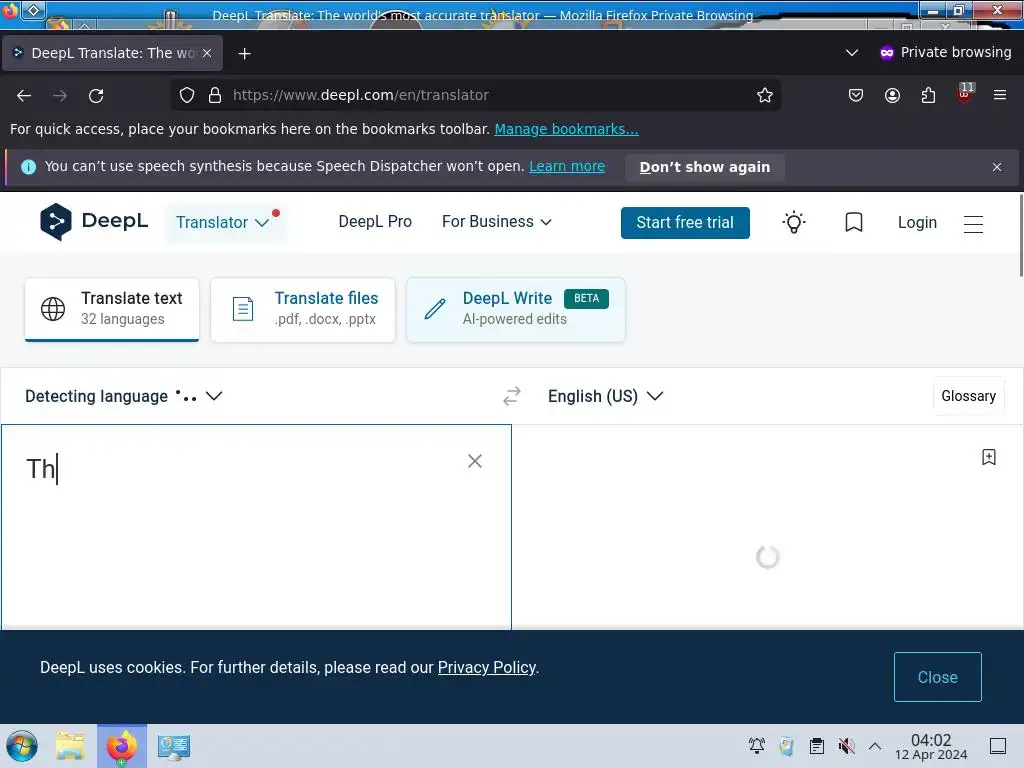This screenshot has width=1024, height=768.
Task: Go back with Firefox back arrow
Action: click(x=24, y=95)
